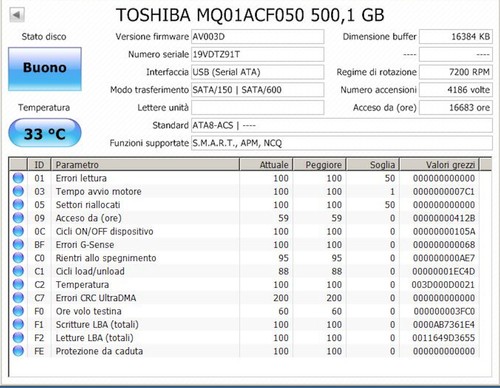Click the status circle for Errori G-Sense

[x=18, y=245]
